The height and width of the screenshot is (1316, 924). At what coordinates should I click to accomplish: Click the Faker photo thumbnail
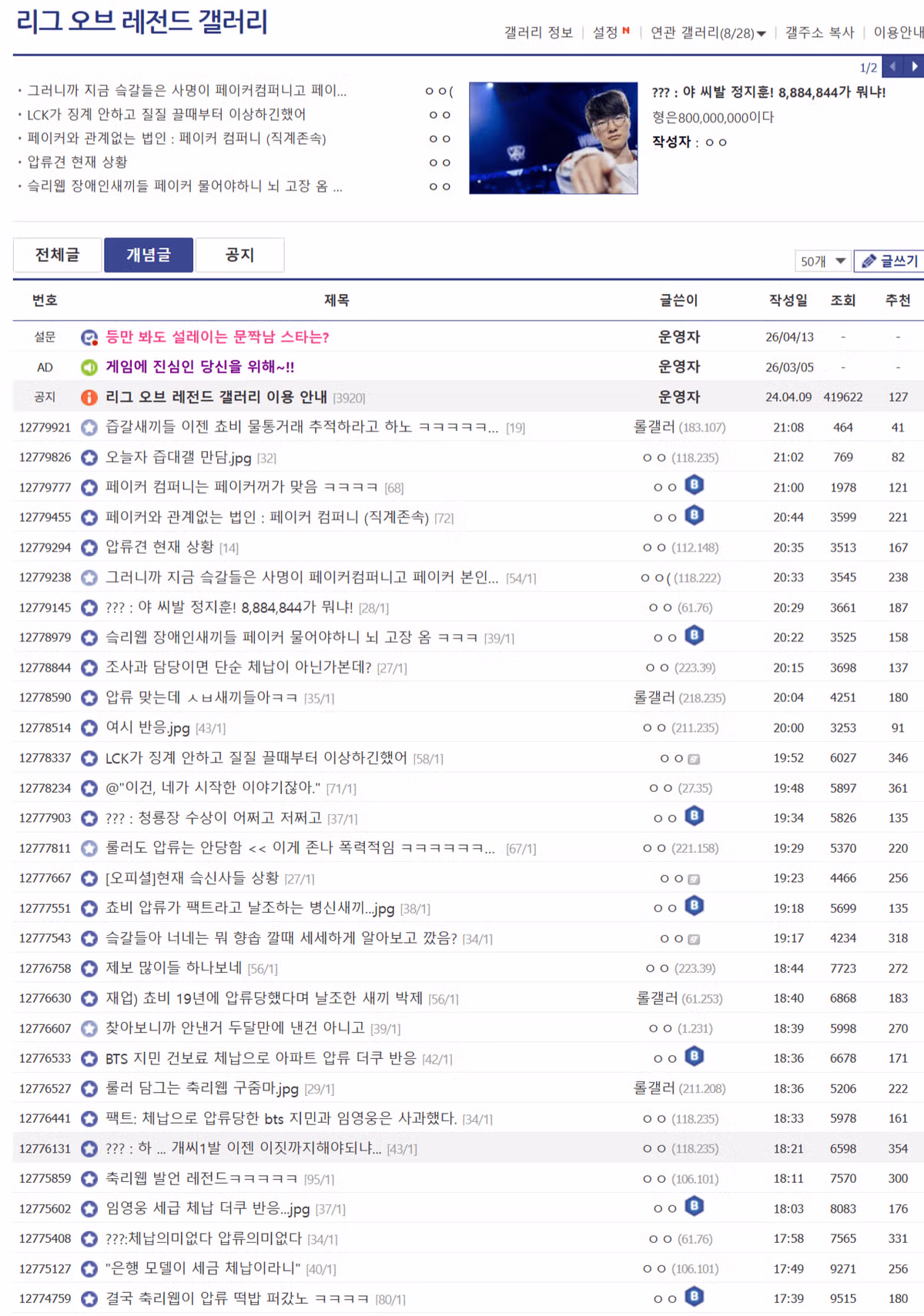tap(553, 138)
